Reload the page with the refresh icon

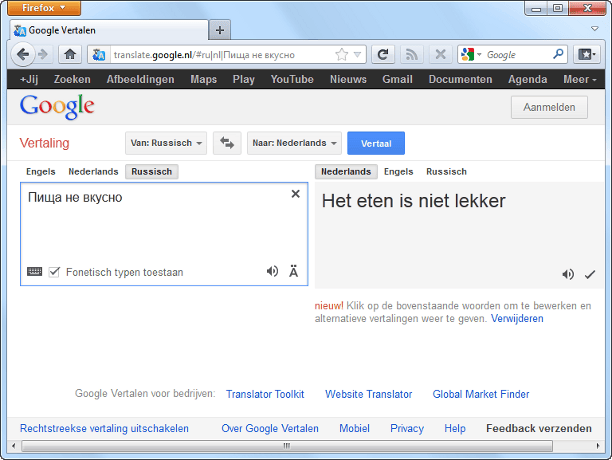(x=383, y=55)
